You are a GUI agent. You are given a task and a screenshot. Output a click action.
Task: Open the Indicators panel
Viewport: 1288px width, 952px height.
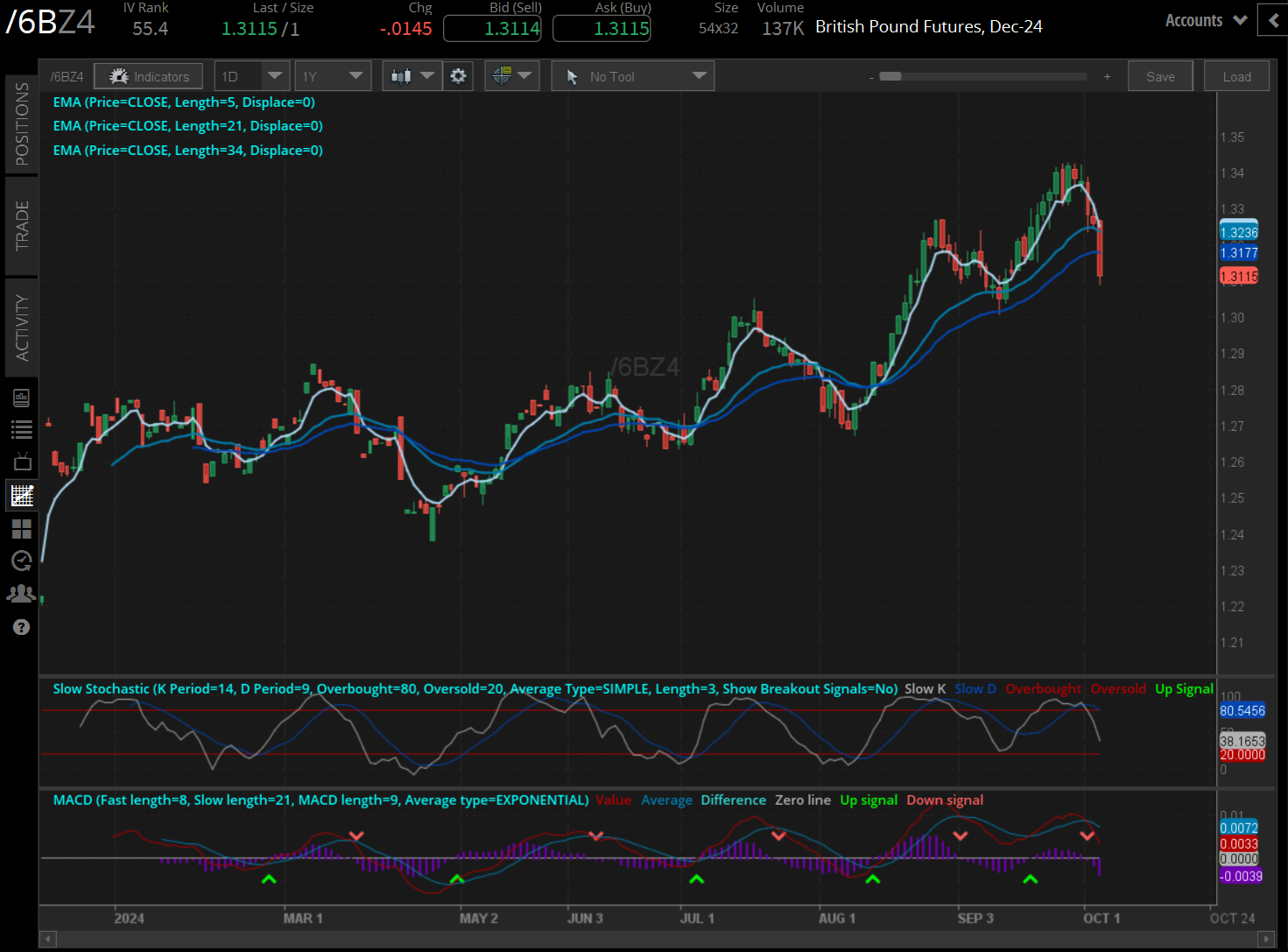(149, 76)
